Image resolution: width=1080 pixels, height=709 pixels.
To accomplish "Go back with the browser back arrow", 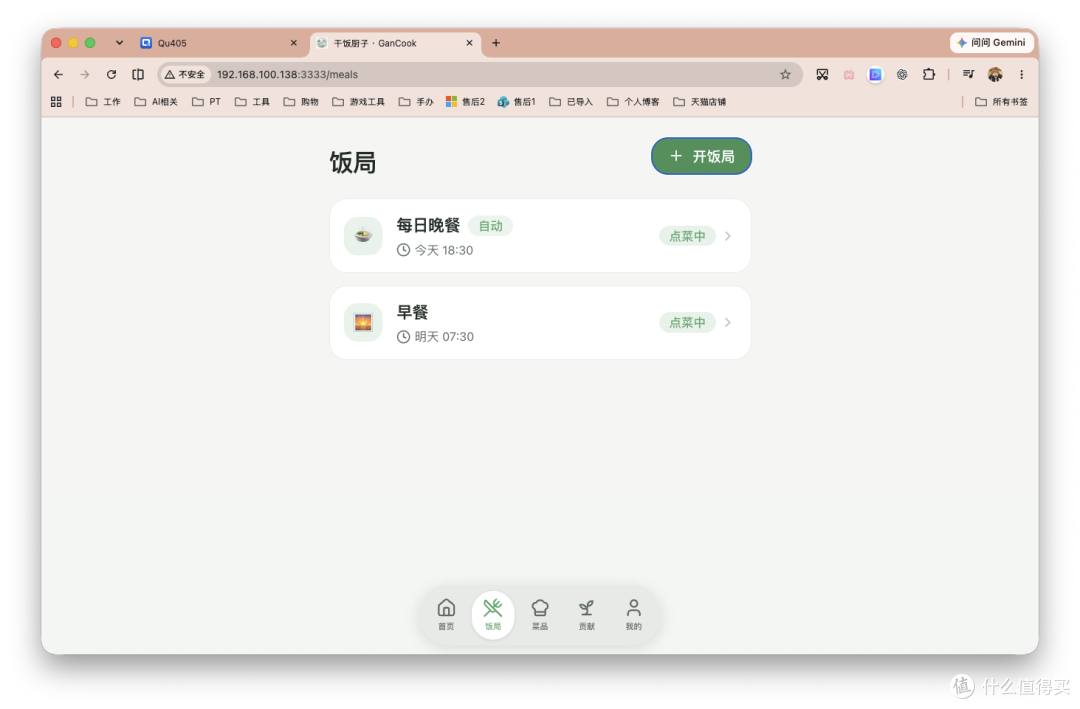I will pos(59,74).
